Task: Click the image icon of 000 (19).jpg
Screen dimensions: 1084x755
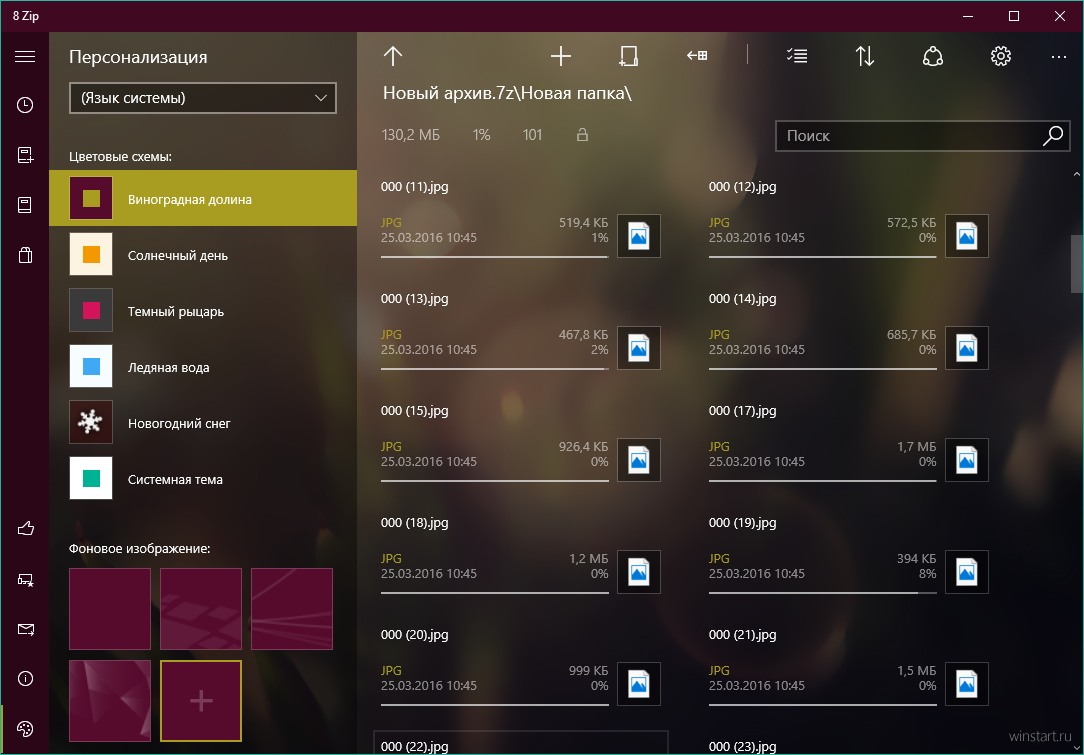Action: (x=966, y=572)
